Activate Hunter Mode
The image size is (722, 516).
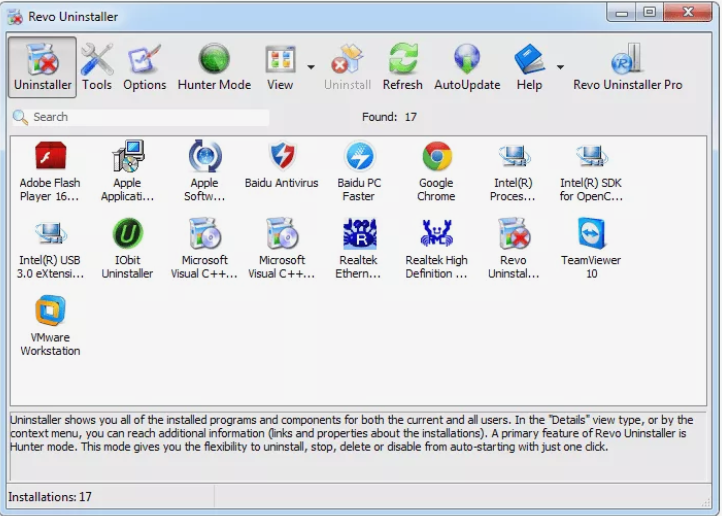tap(214, 67)
